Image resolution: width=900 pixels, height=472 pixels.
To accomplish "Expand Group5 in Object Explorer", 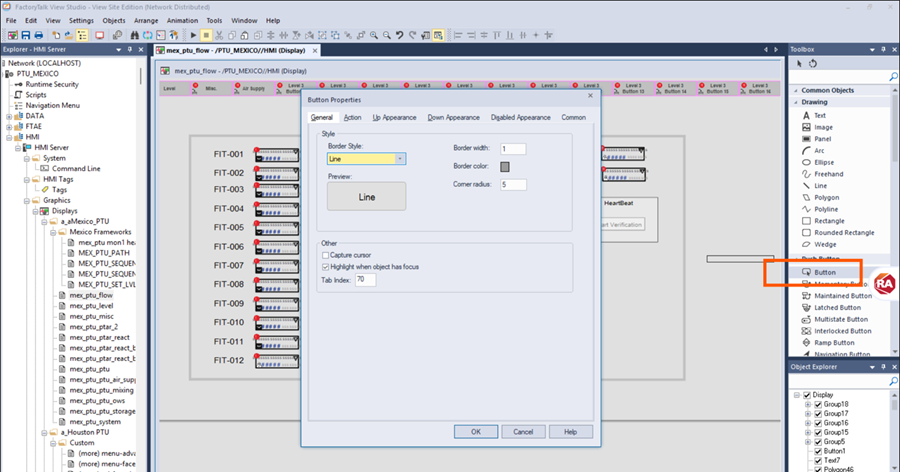I will [x=808, y=442].
